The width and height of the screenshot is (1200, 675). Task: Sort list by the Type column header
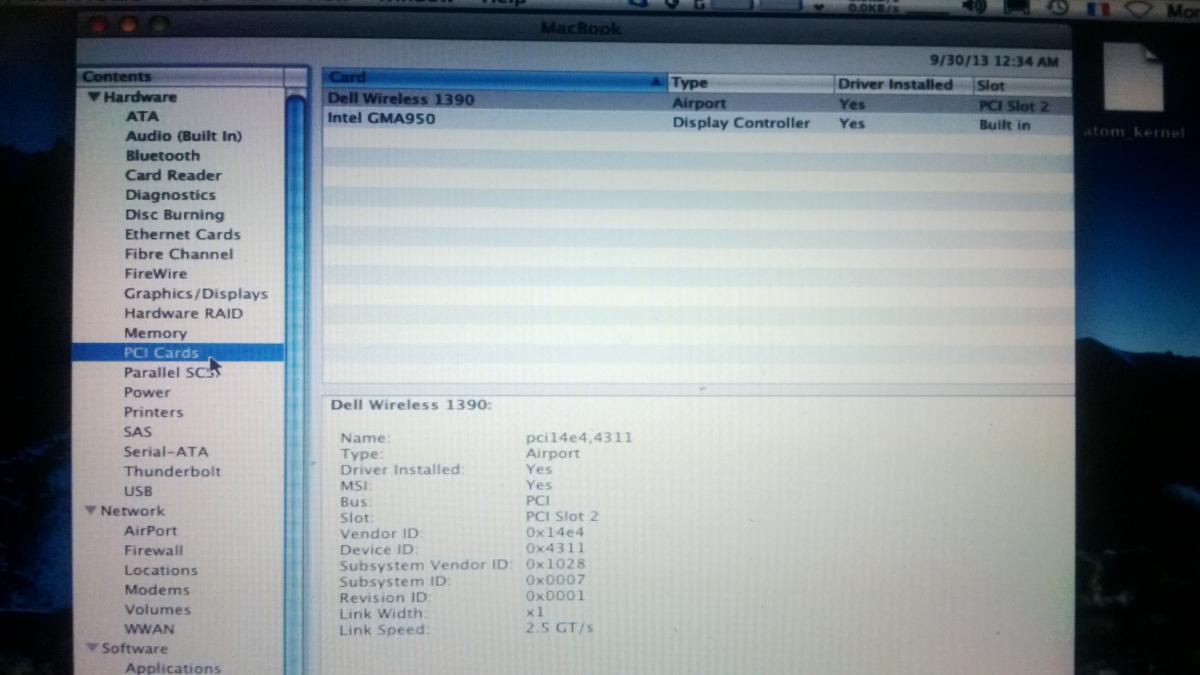pos(750,83)
